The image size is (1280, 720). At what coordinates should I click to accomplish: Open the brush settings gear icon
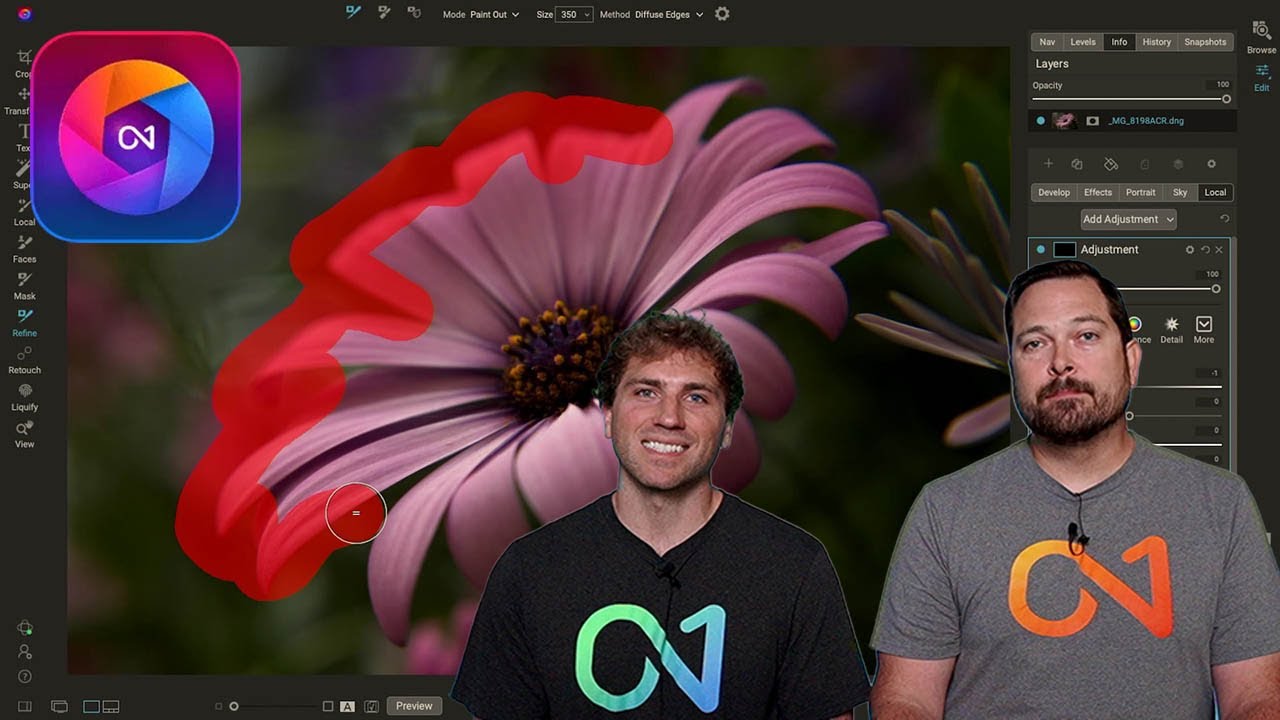(722, 14)
